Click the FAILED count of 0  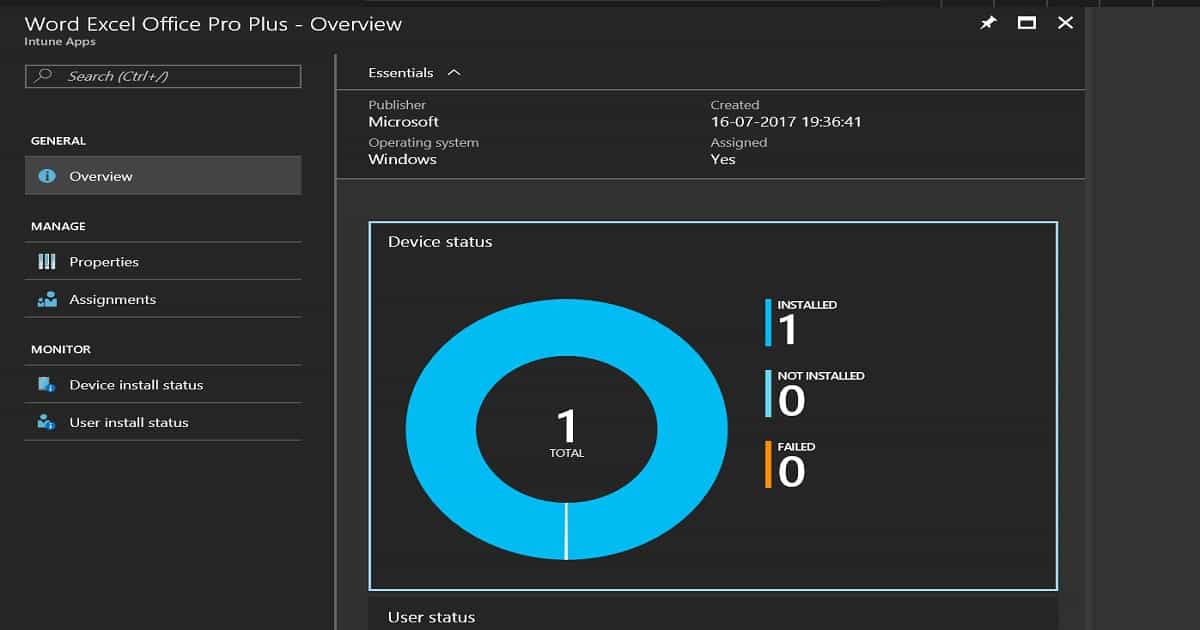791,472
